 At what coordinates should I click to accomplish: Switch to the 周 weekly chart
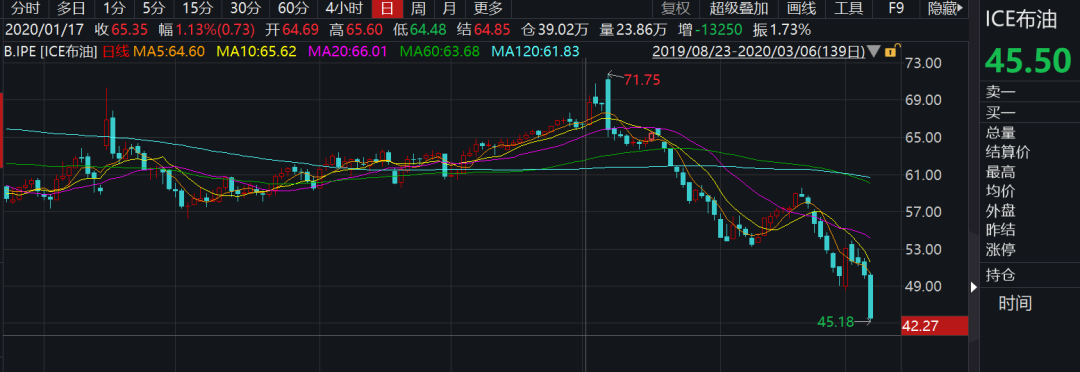tap(418, 8)
